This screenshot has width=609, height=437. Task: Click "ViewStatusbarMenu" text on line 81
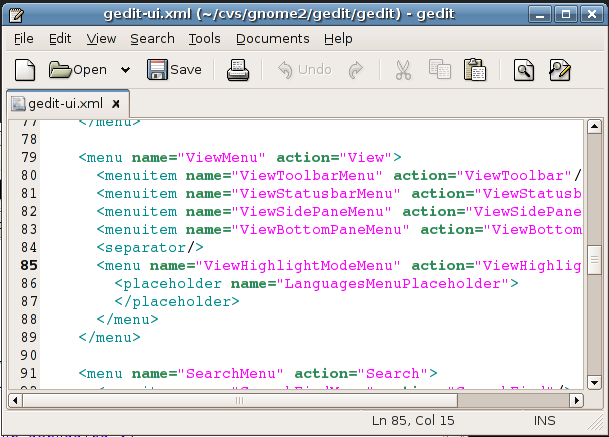(316, 193)
